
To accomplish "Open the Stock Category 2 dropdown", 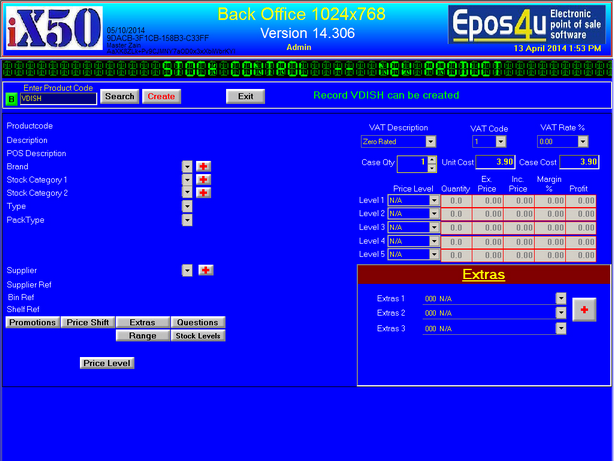I will coord(187,193).
